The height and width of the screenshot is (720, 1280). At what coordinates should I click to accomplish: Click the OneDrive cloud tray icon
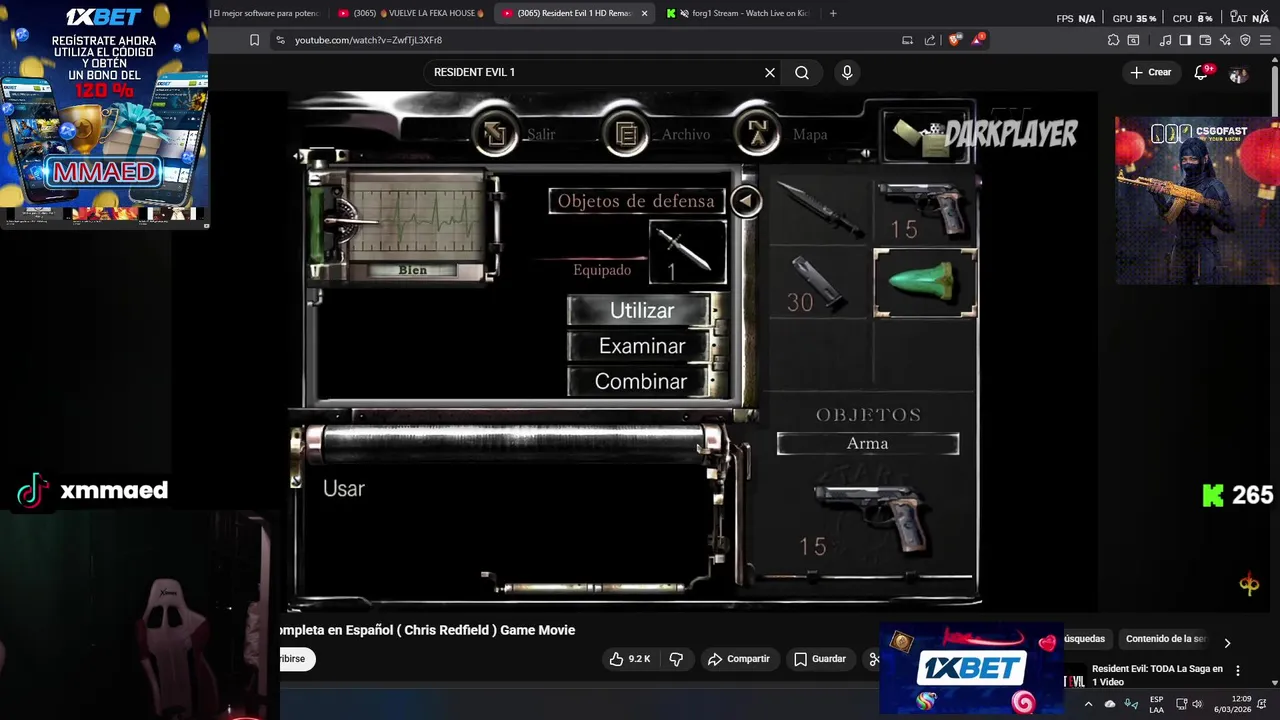[1110, 704]
